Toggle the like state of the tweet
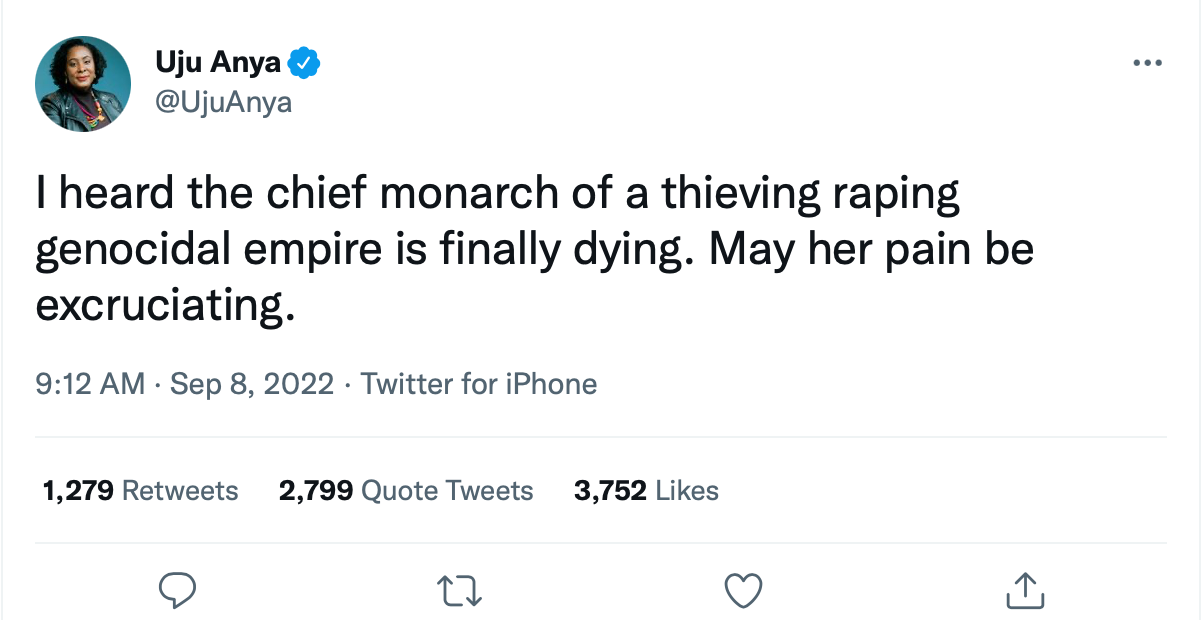Viewport: 1204px width, 620px height. tap(742, 591)
